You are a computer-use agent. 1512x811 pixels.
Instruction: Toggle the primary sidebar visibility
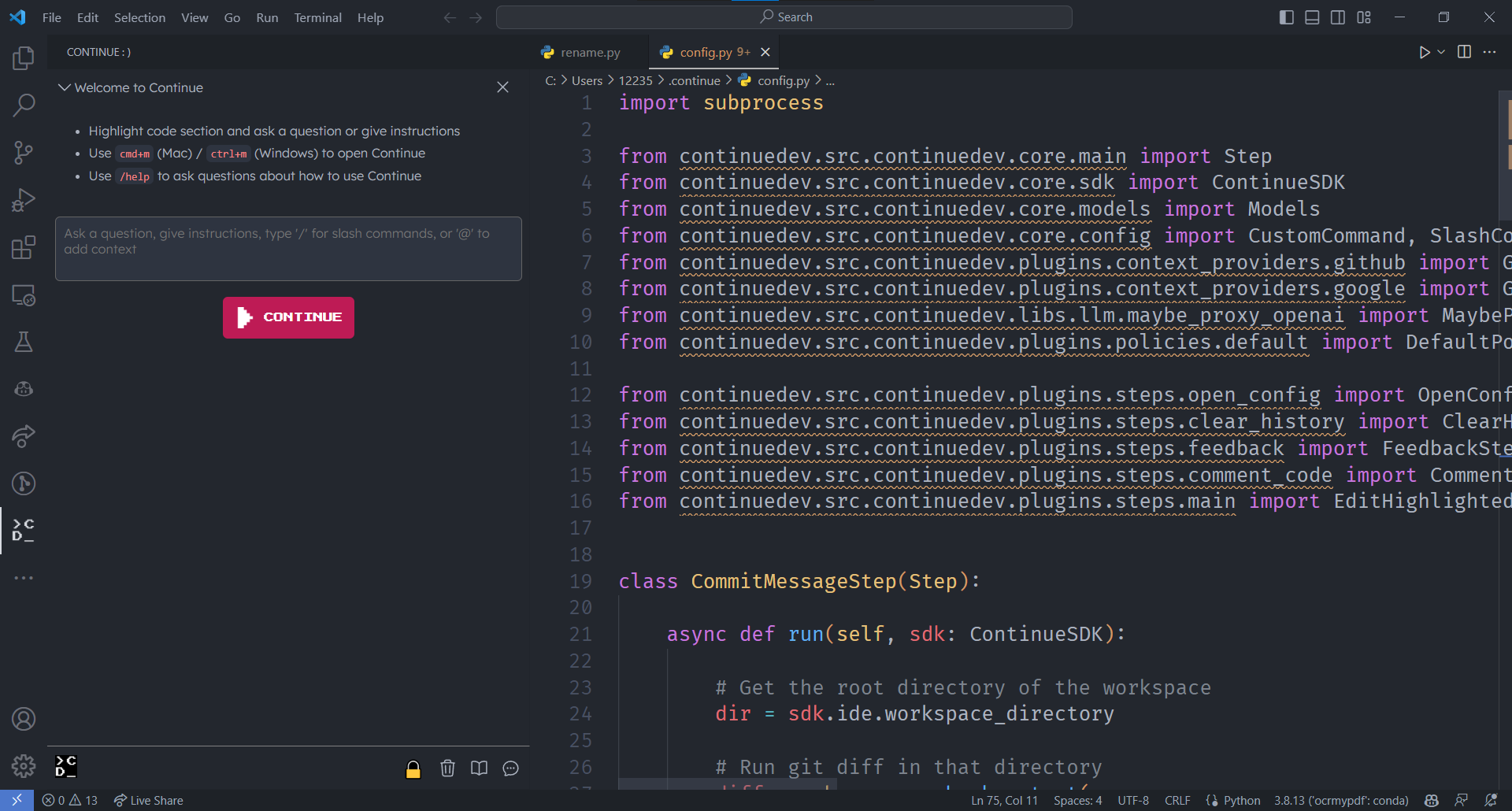click(1285, 17)
